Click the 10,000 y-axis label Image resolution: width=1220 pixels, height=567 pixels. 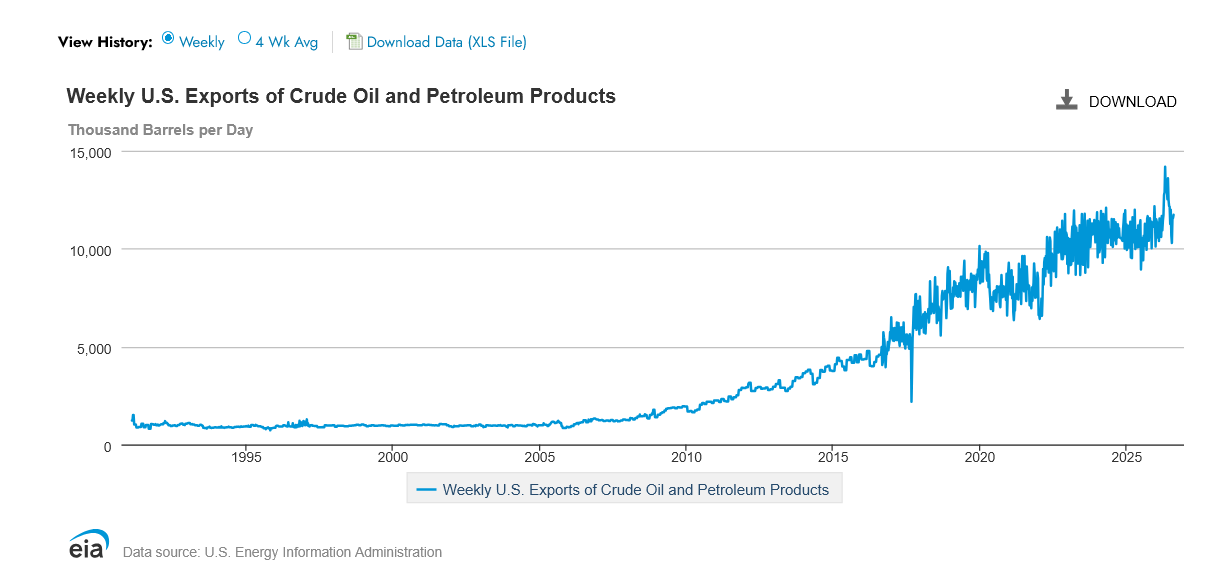89,250
